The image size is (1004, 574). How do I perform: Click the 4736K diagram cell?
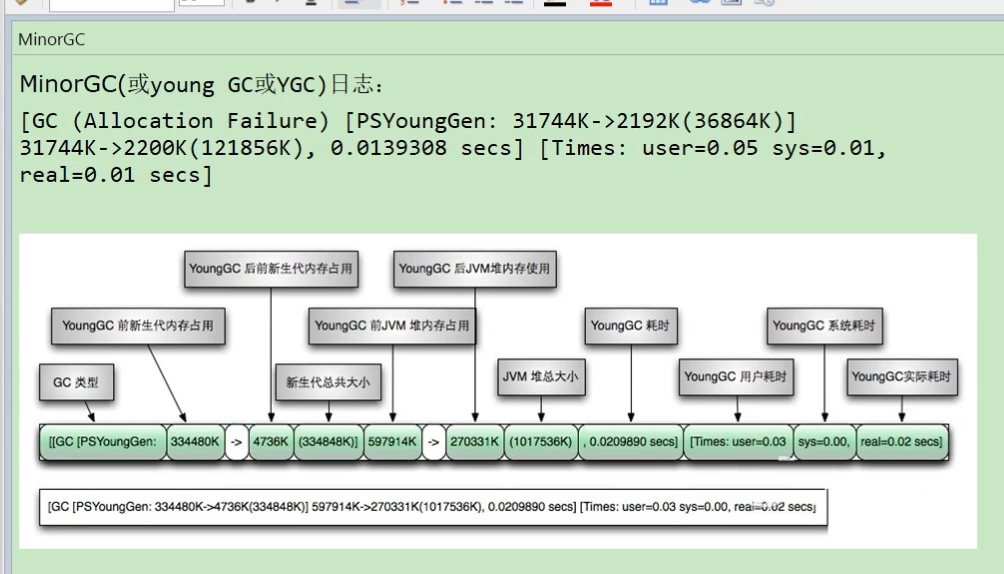(271, 442)
